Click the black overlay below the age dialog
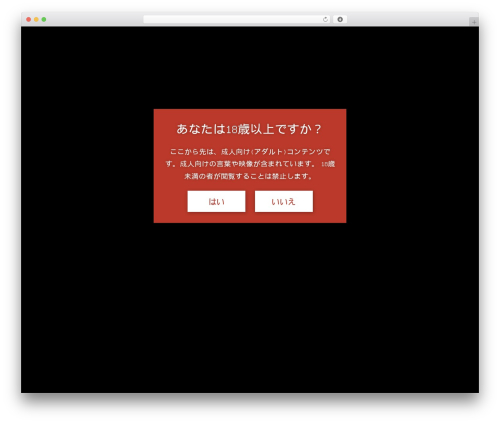The image size is (500, 423). pos(250,307)
